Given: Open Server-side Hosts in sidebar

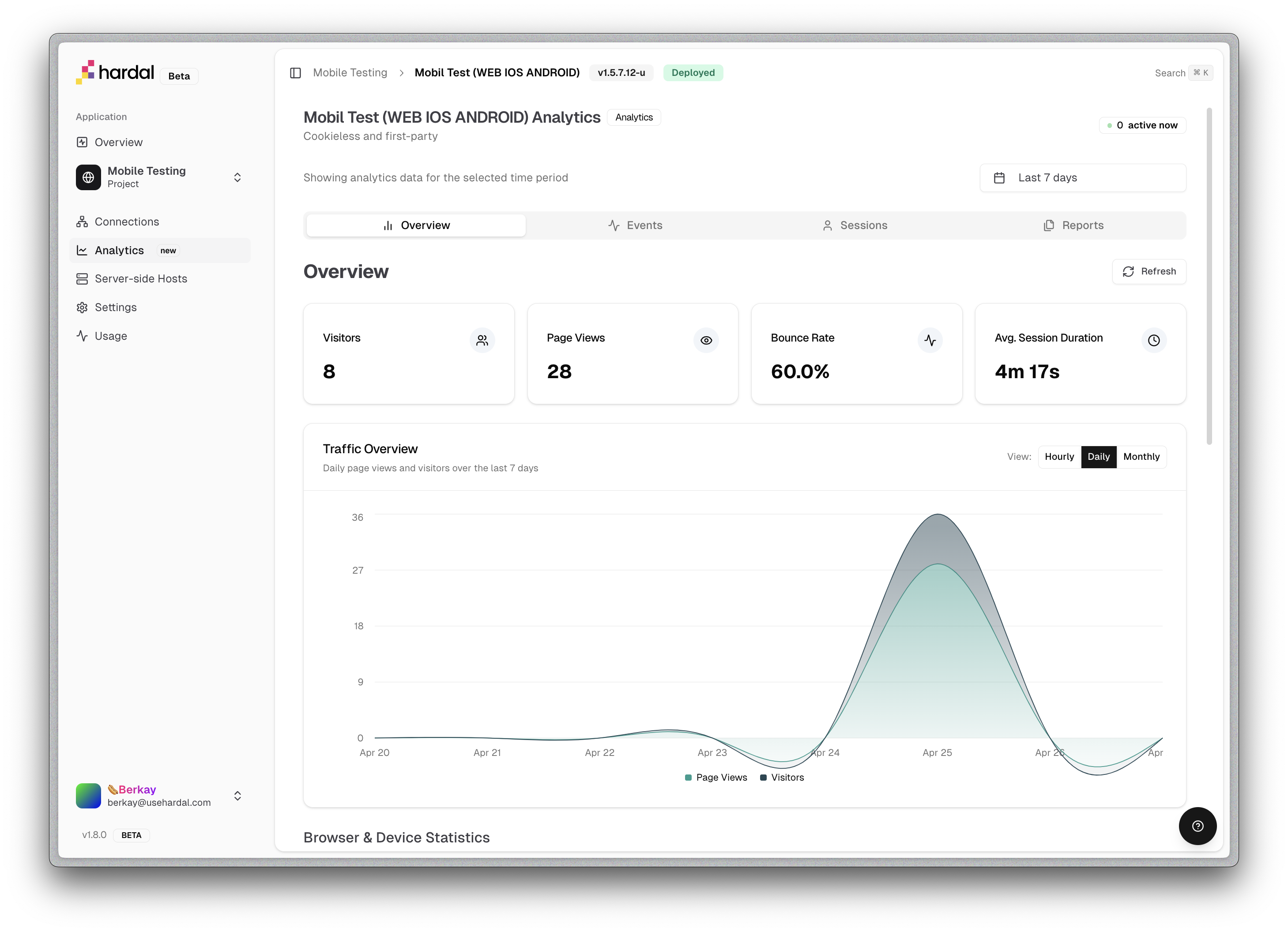Looking at the screenshot, I should (140, 279).
